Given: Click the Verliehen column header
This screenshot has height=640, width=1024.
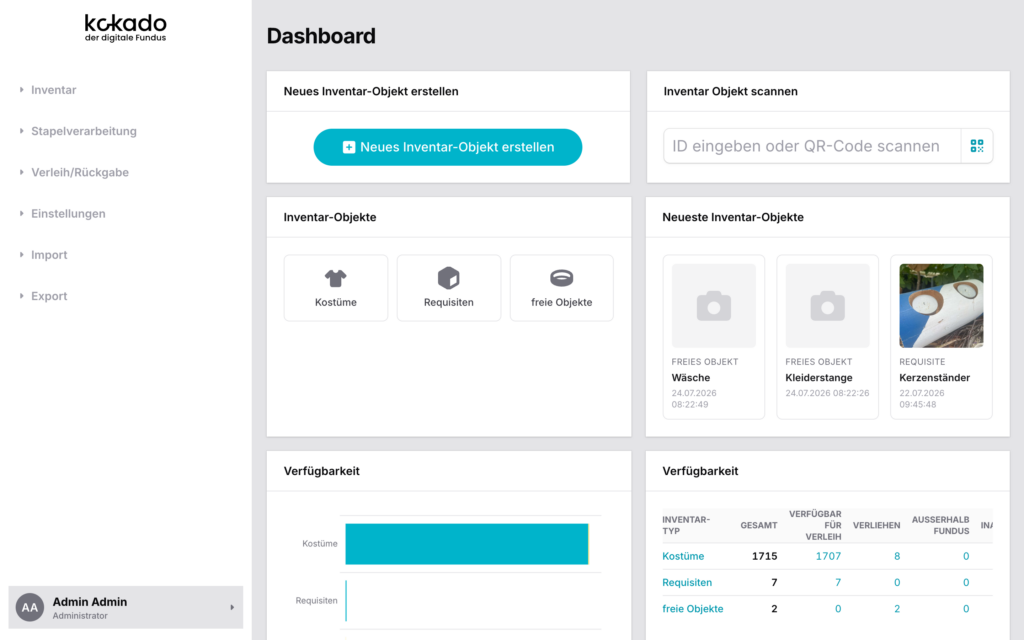Looking at the screenshot, I should tap(876, 525).
